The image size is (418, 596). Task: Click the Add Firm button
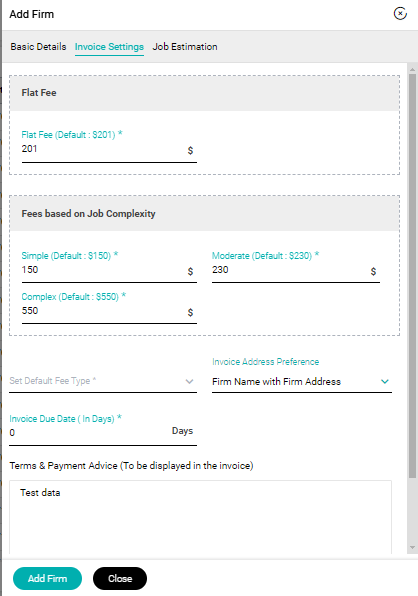(48, 579)
